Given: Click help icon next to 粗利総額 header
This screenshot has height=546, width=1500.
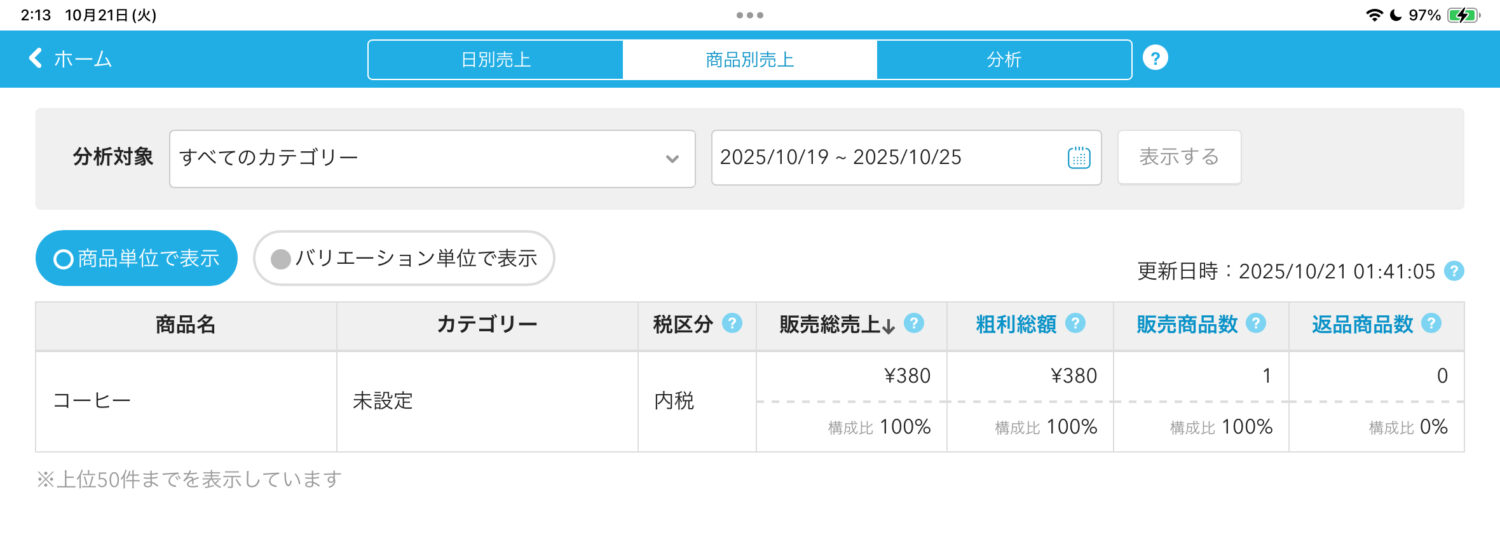Looking at the screenshot, I should click(x=1075, y=323).
